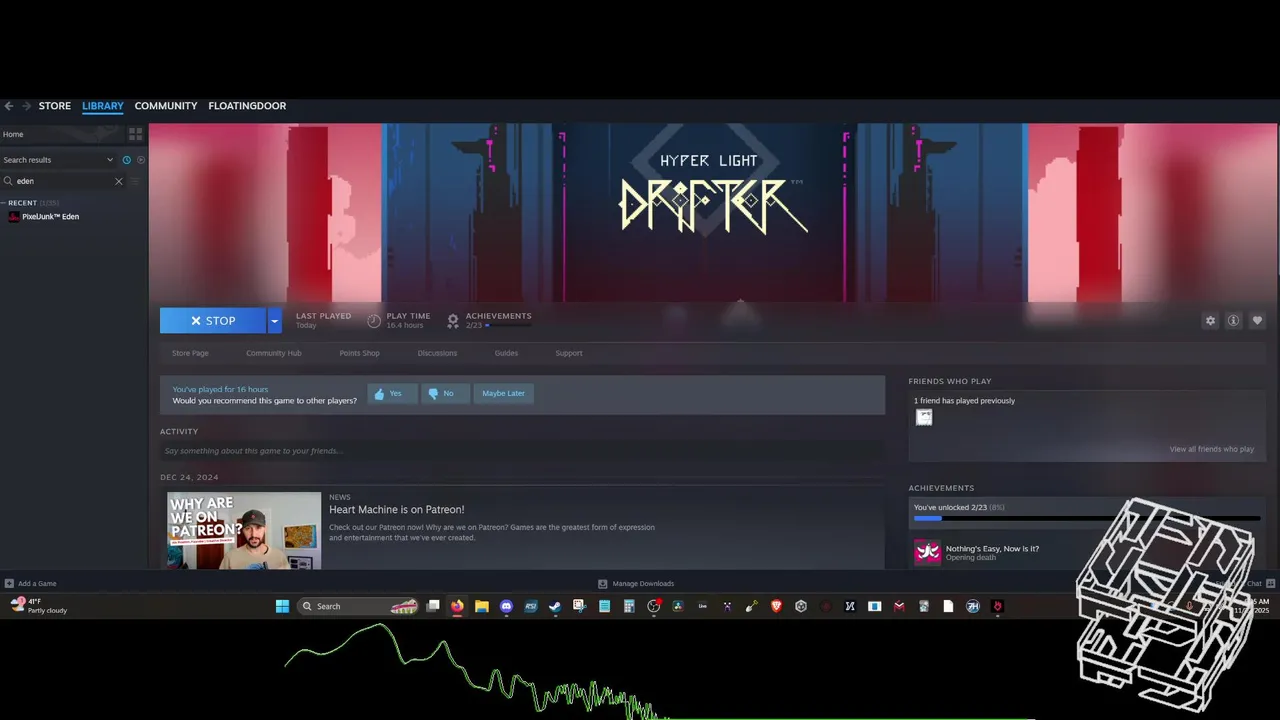Clear the eden search text
This screenshot has width=1280, height=720.
[x=118, y=181]
